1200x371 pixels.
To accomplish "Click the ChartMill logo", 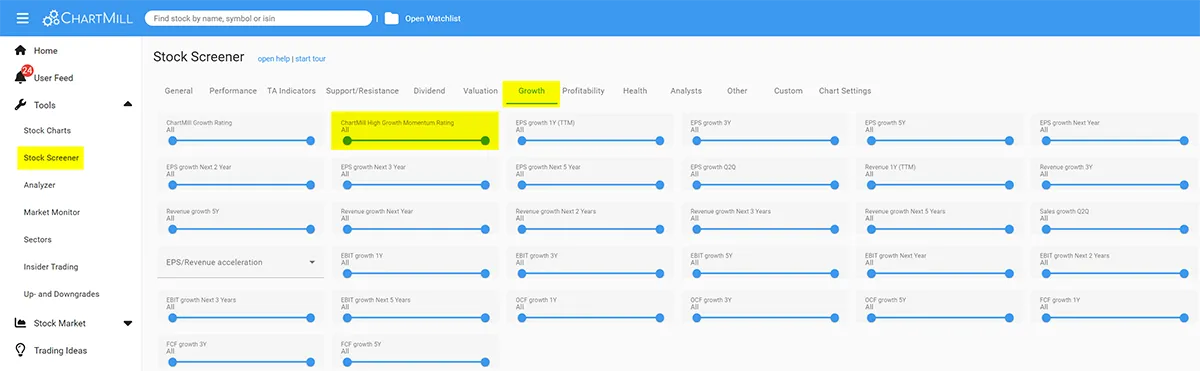I will (x=89, y=18).
